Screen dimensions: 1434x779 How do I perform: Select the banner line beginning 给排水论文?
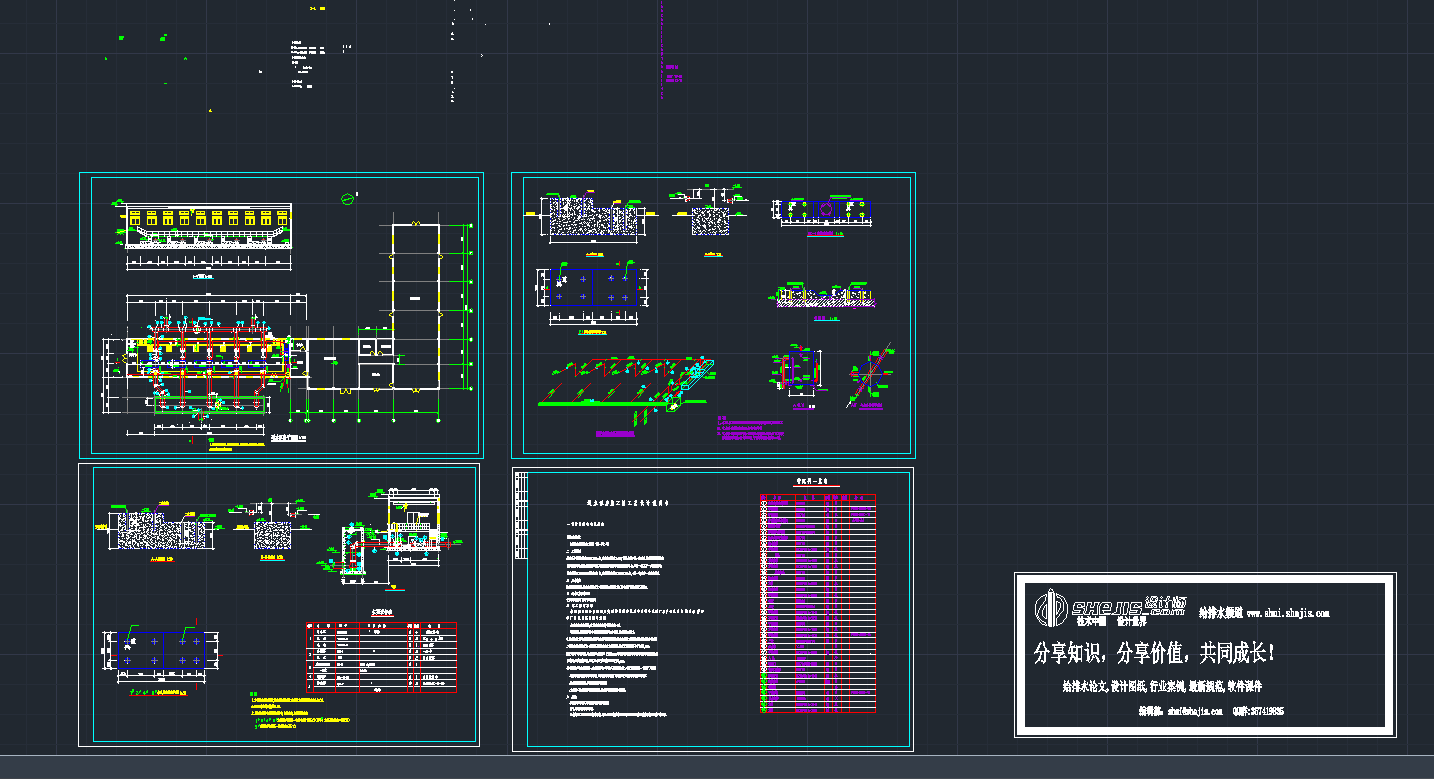tap(1162, 687)
